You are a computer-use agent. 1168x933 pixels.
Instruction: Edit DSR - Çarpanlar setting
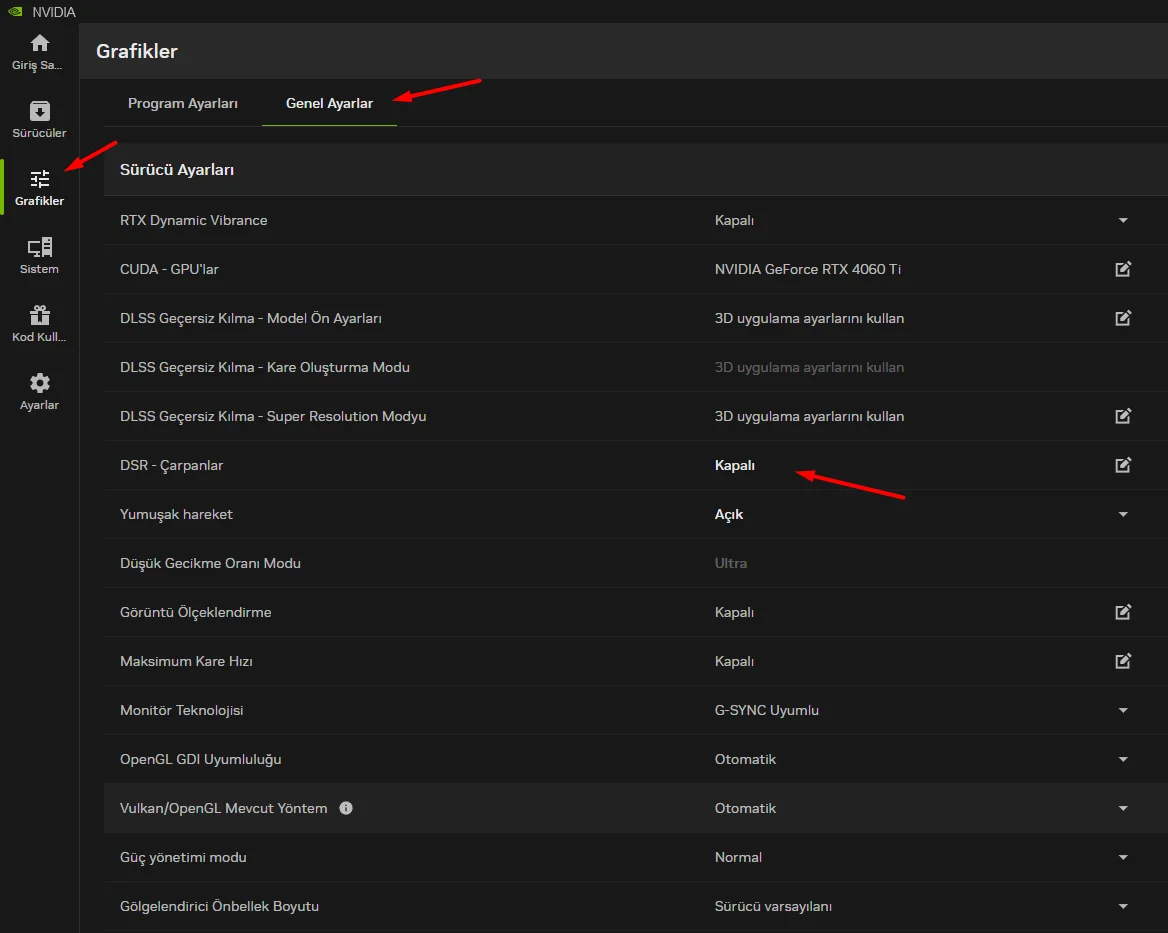tap(1123, 465)
